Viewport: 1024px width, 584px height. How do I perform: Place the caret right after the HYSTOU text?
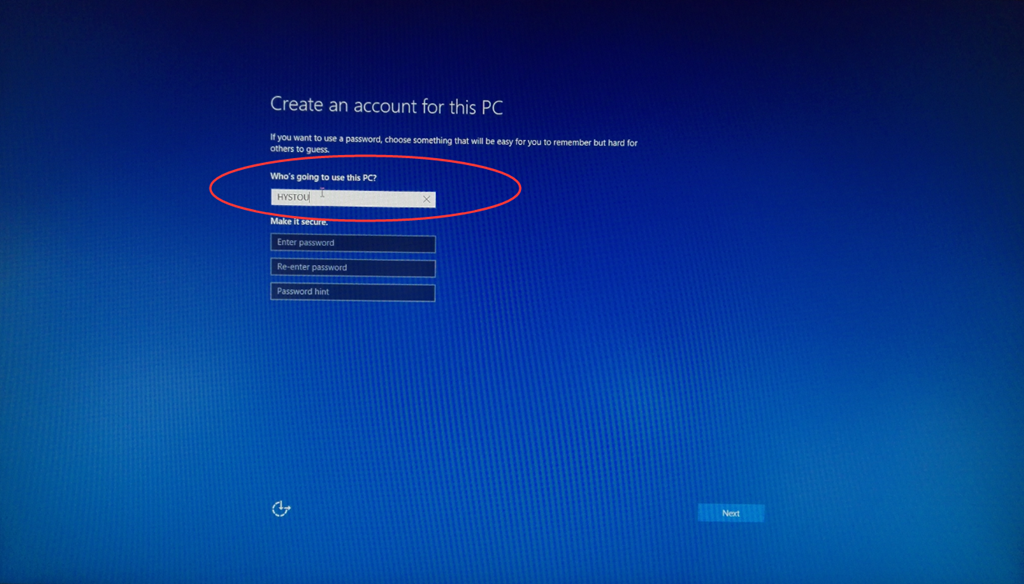tap(311, 198)
